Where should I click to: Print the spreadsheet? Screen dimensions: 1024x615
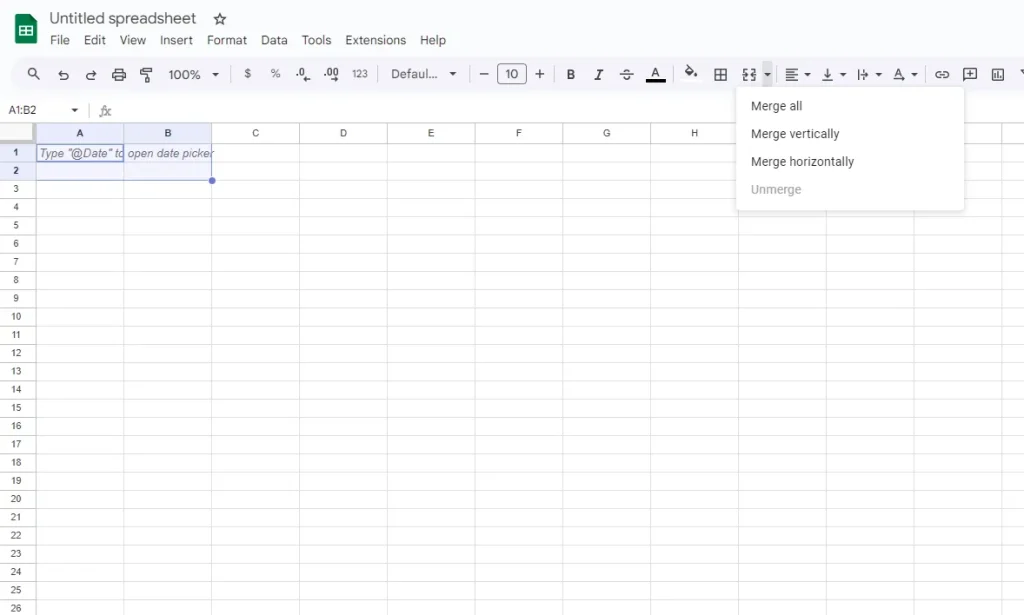point(118,74)
